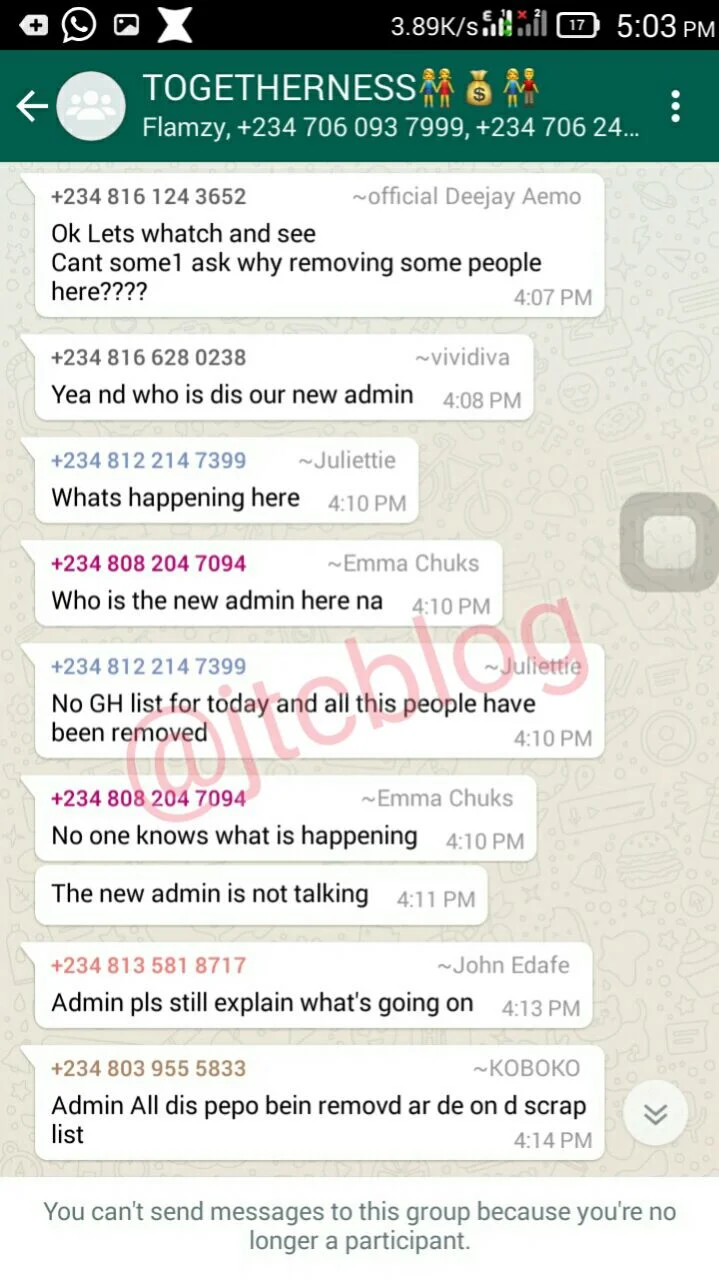Tap the Xender notification icon in status bar
This screenshot has width=719, height=1280.
pyautogui.click(x=175, y=25)
